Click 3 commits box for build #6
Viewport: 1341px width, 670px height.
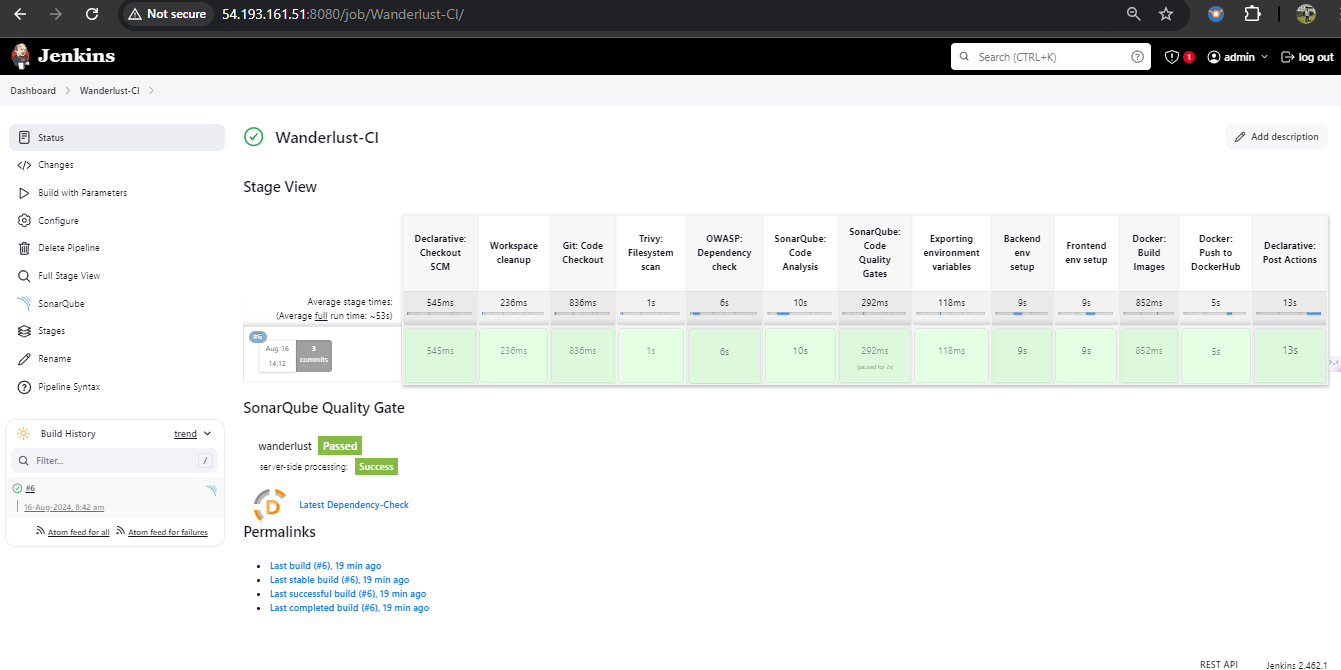[x=313, y=355]
